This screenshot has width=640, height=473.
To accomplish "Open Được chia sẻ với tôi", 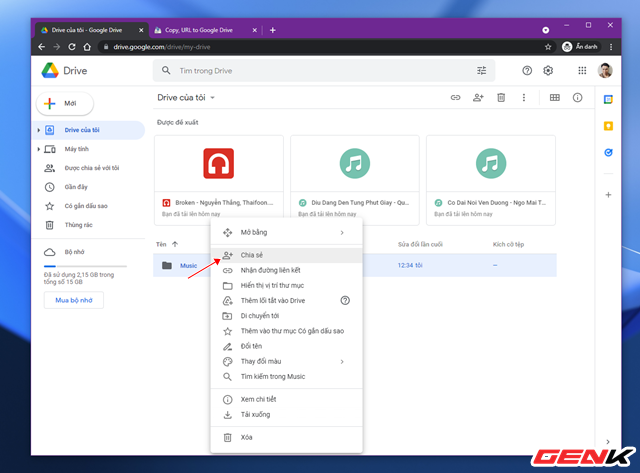I will click(89, 168).
